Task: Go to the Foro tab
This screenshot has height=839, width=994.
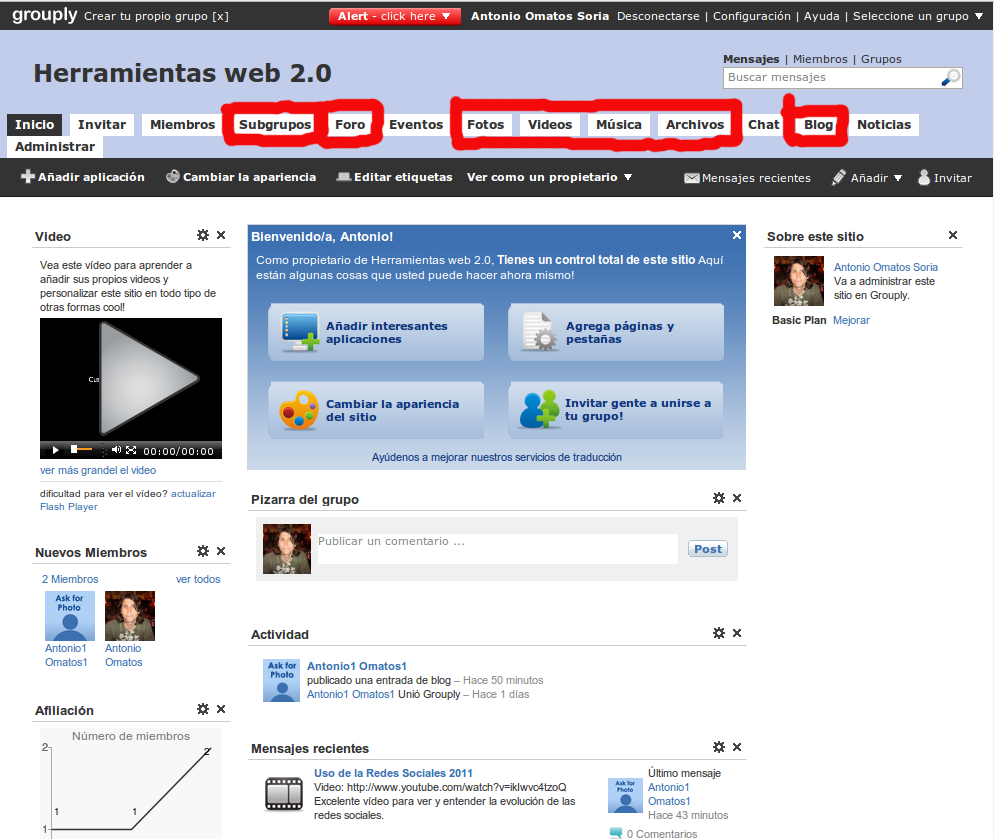Action: point(350,124)
